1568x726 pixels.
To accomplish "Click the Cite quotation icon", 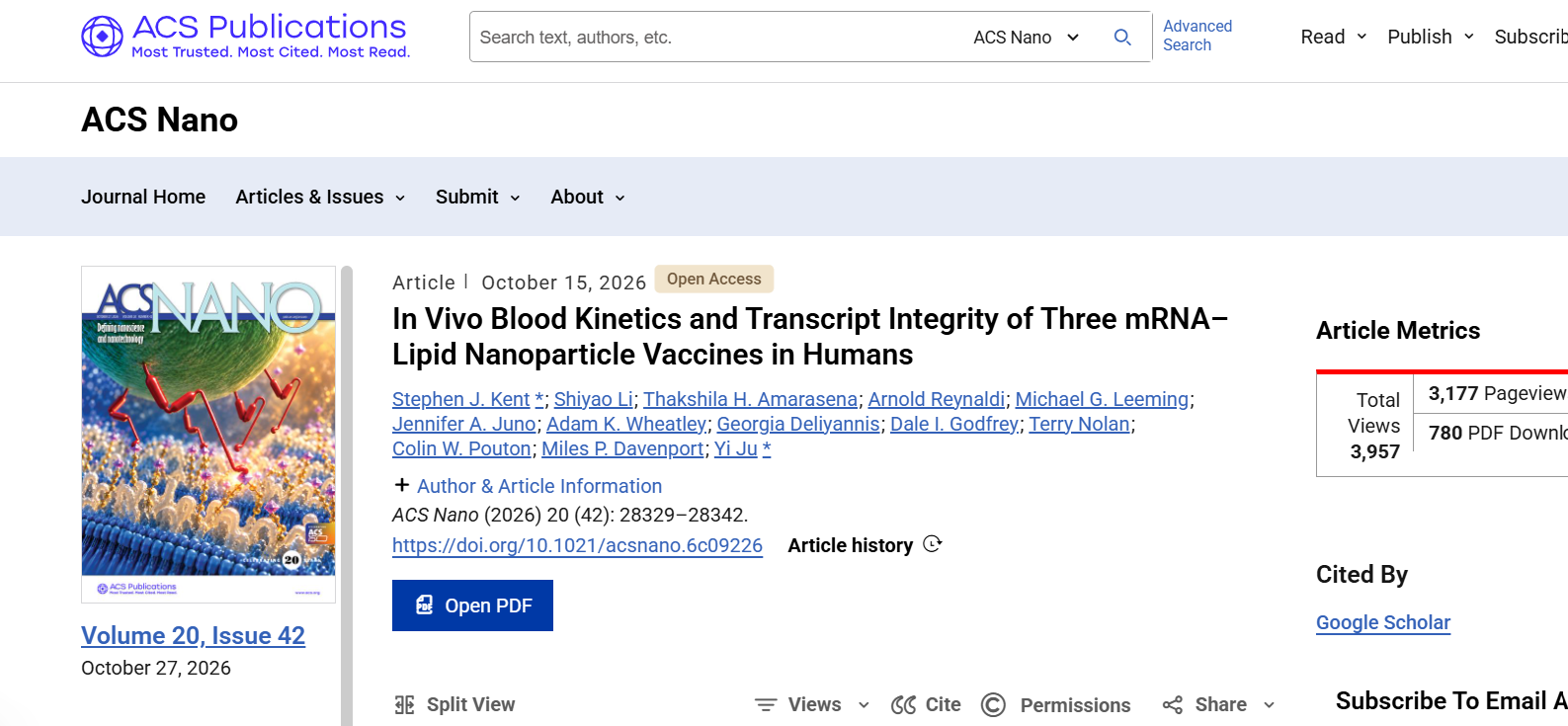I will click(x=903, y=704).
